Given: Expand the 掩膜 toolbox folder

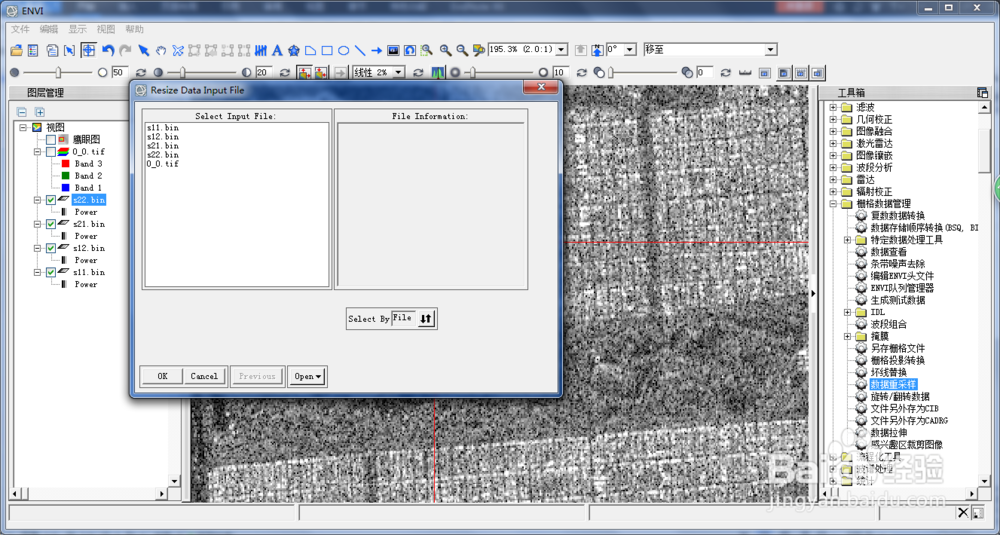Looking at the screenshot, I should [848, 336].
